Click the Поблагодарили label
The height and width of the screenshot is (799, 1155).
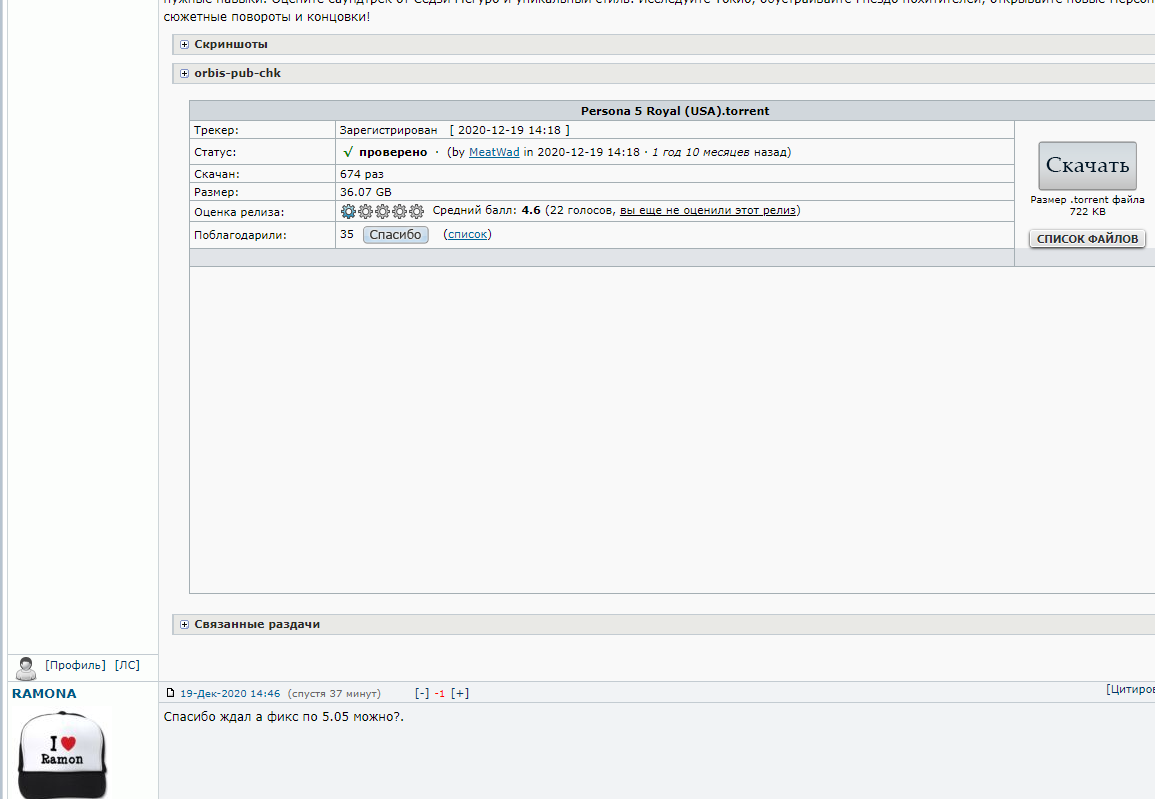click(x=240, y=236)
